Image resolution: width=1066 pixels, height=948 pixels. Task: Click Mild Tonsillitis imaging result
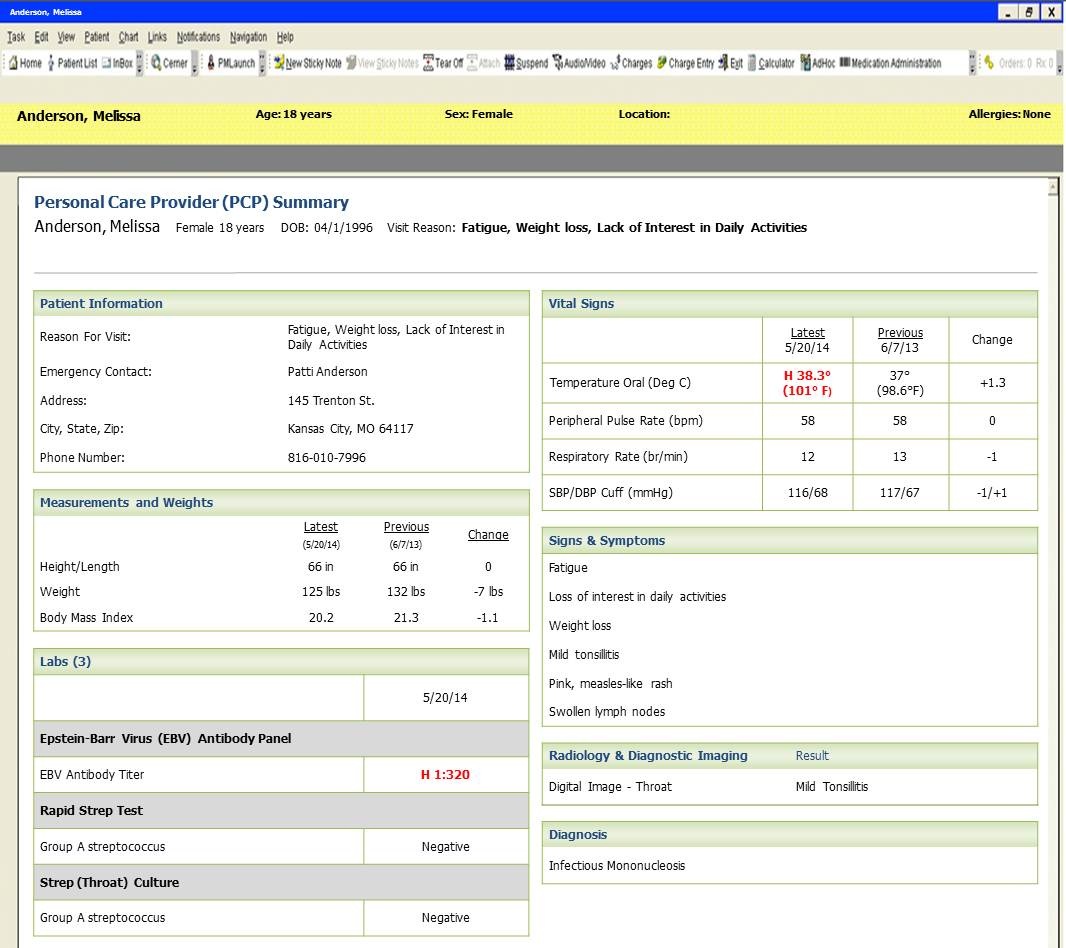[x=831, y=787]
